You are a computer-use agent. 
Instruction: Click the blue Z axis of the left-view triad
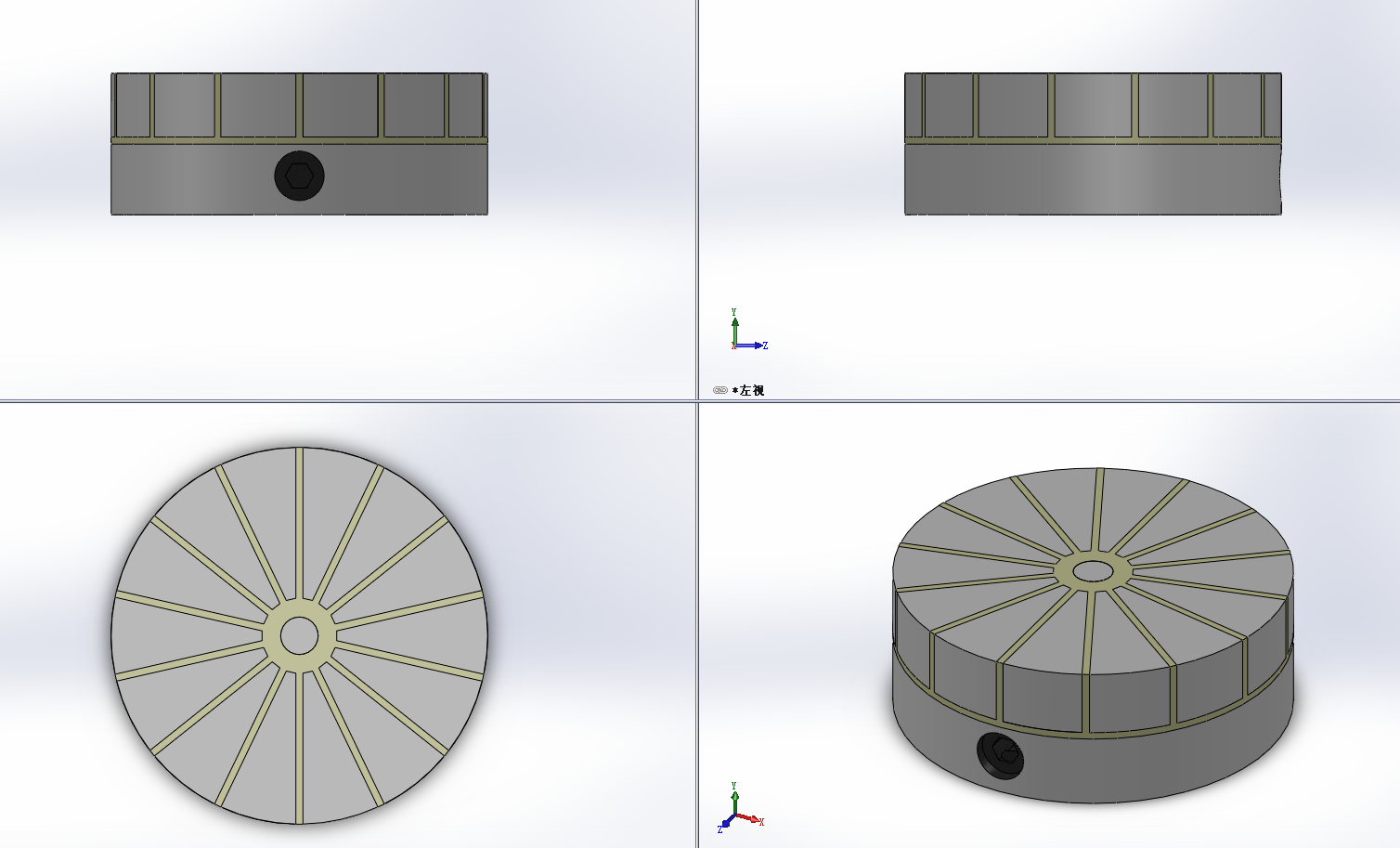click(751, 346)
